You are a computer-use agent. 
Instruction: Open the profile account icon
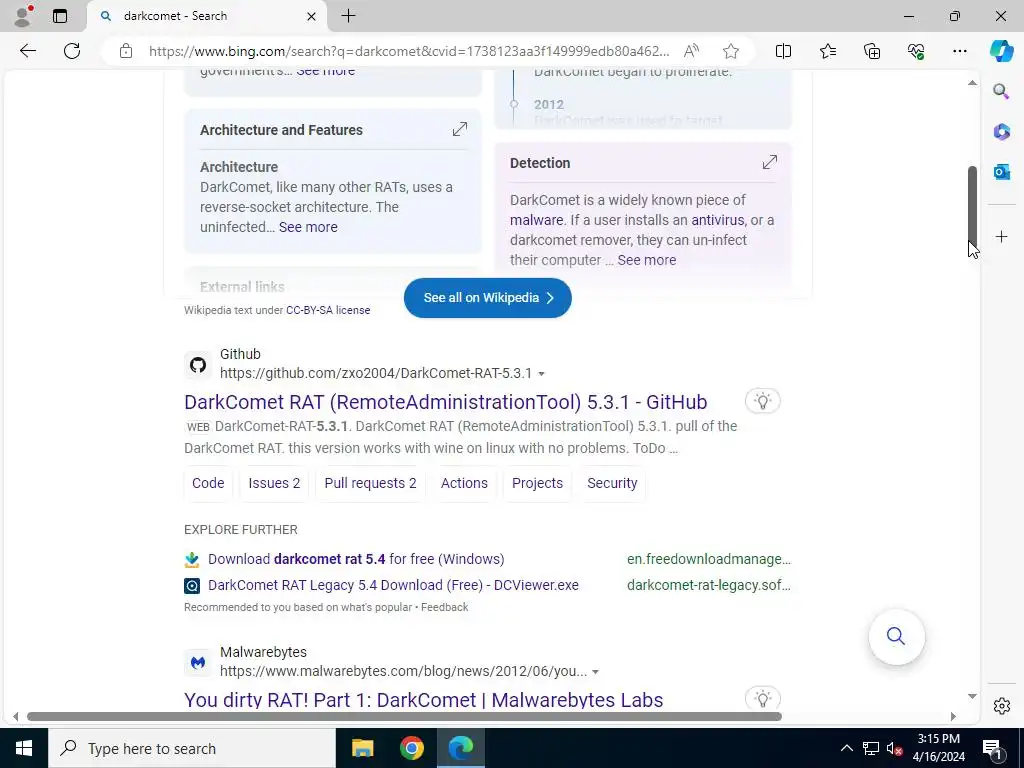23,16
